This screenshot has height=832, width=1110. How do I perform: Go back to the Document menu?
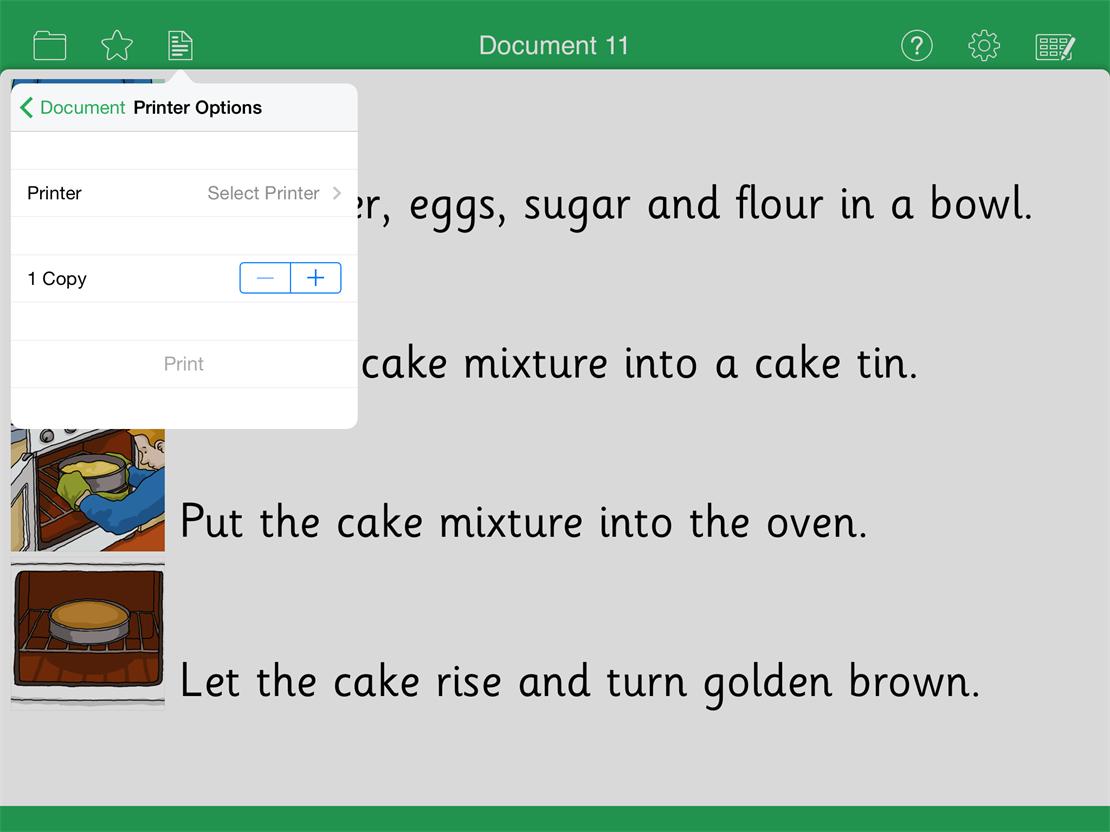coord(72,108)
